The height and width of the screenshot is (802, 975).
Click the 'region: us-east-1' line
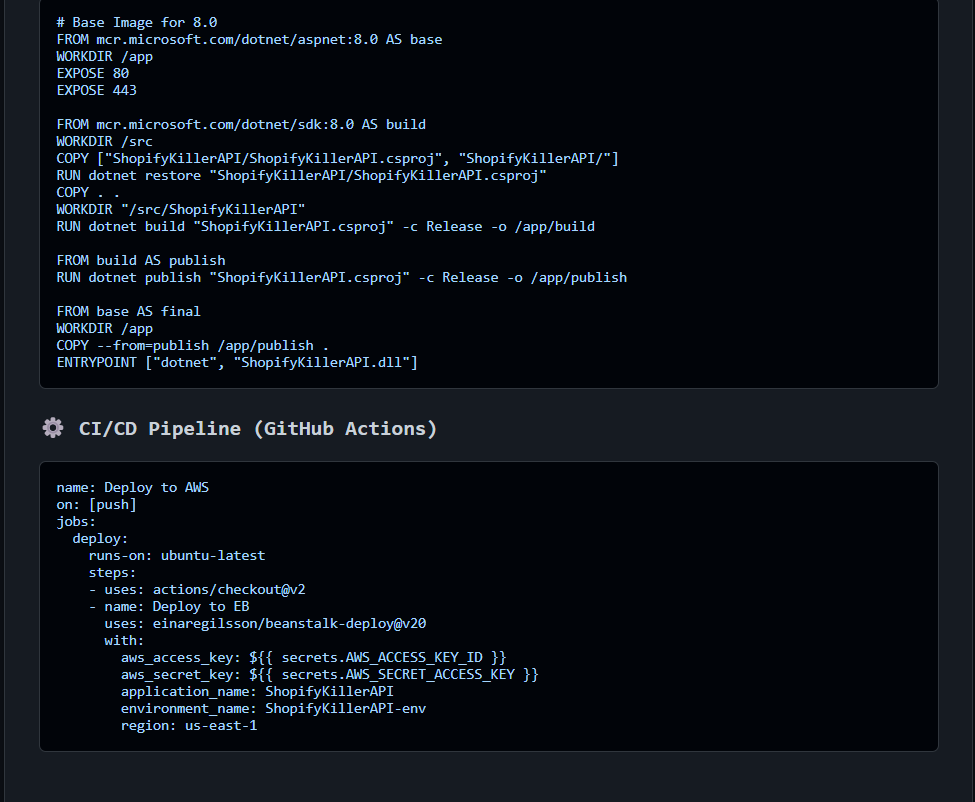pyautogui.click(x=189, y=726)
